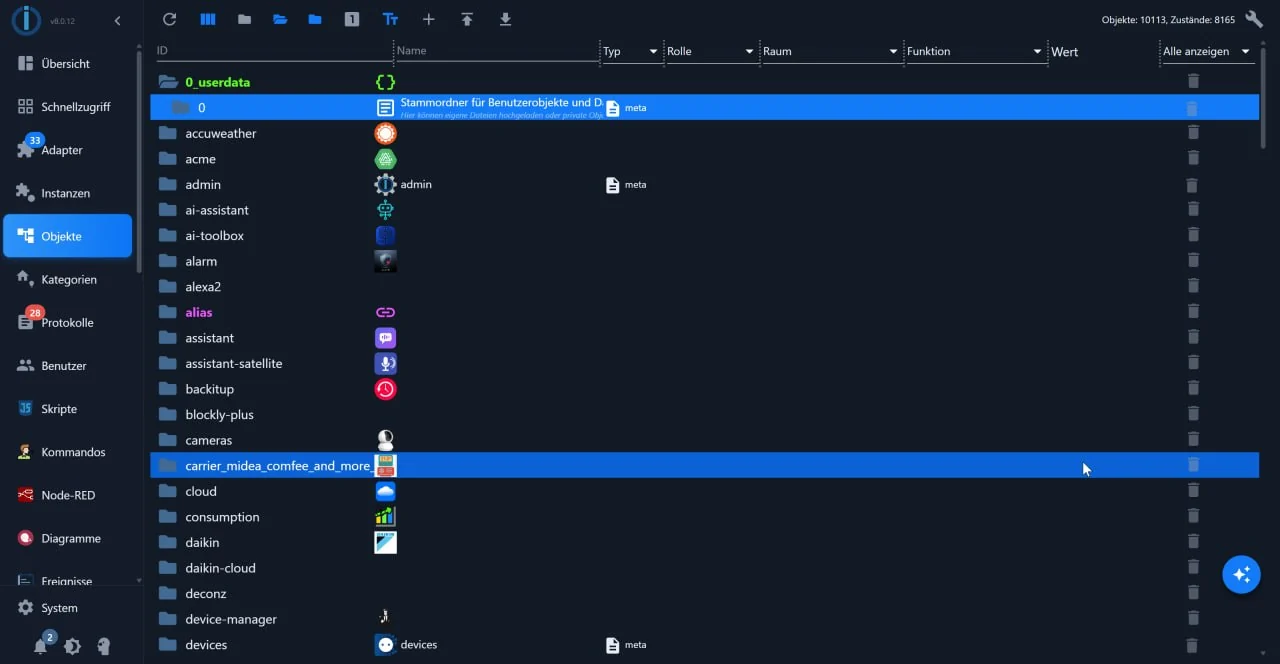1280x664 pixels.
Task: Select the blockly-plus tree row
Action: [704, 415]
